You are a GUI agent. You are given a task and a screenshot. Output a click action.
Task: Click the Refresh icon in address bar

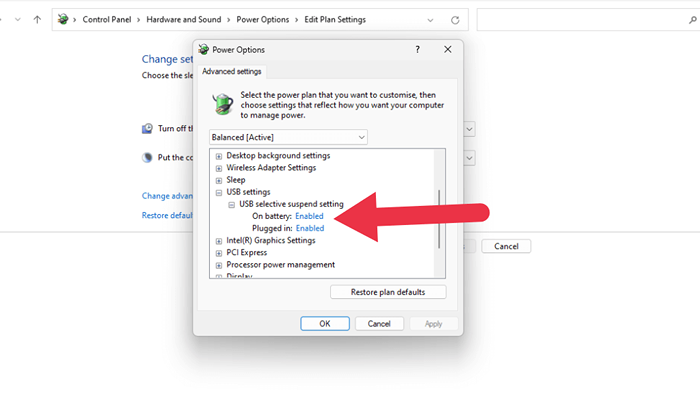[x=455, y=20]
